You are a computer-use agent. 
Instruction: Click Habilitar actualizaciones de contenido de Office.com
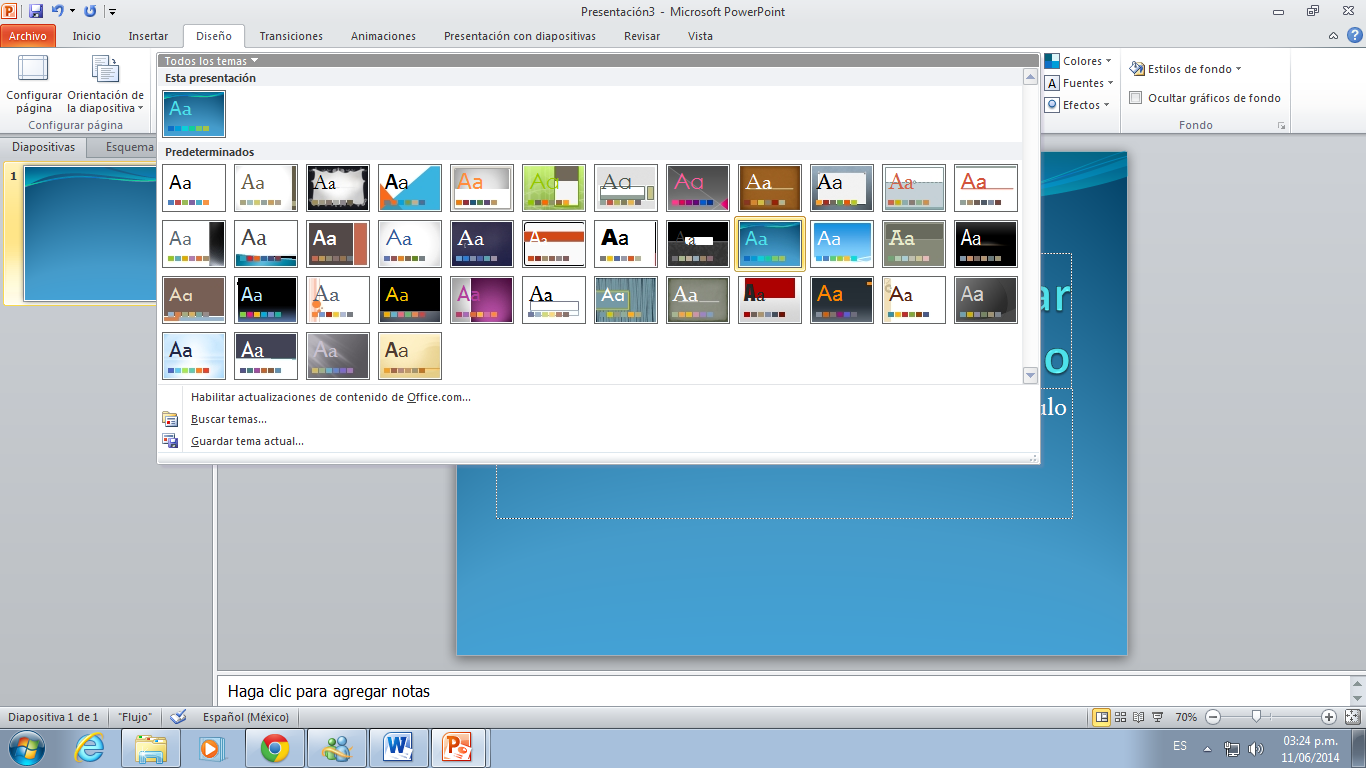pos(331,397)
